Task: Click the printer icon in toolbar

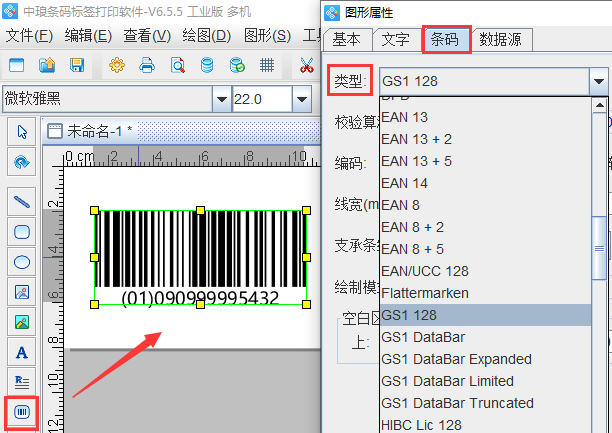Action: 147,66
